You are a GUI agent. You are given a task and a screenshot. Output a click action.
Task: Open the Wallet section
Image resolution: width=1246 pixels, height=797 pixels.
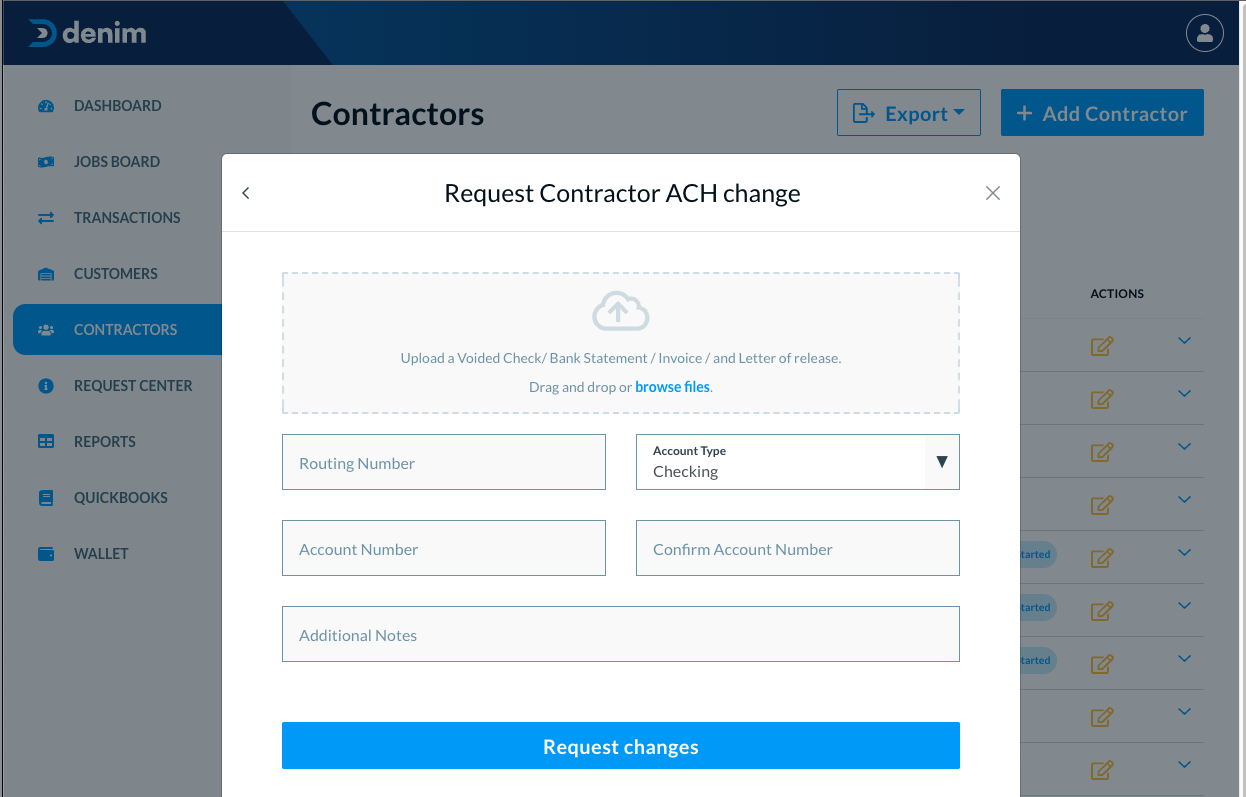[x=101, y=554]
